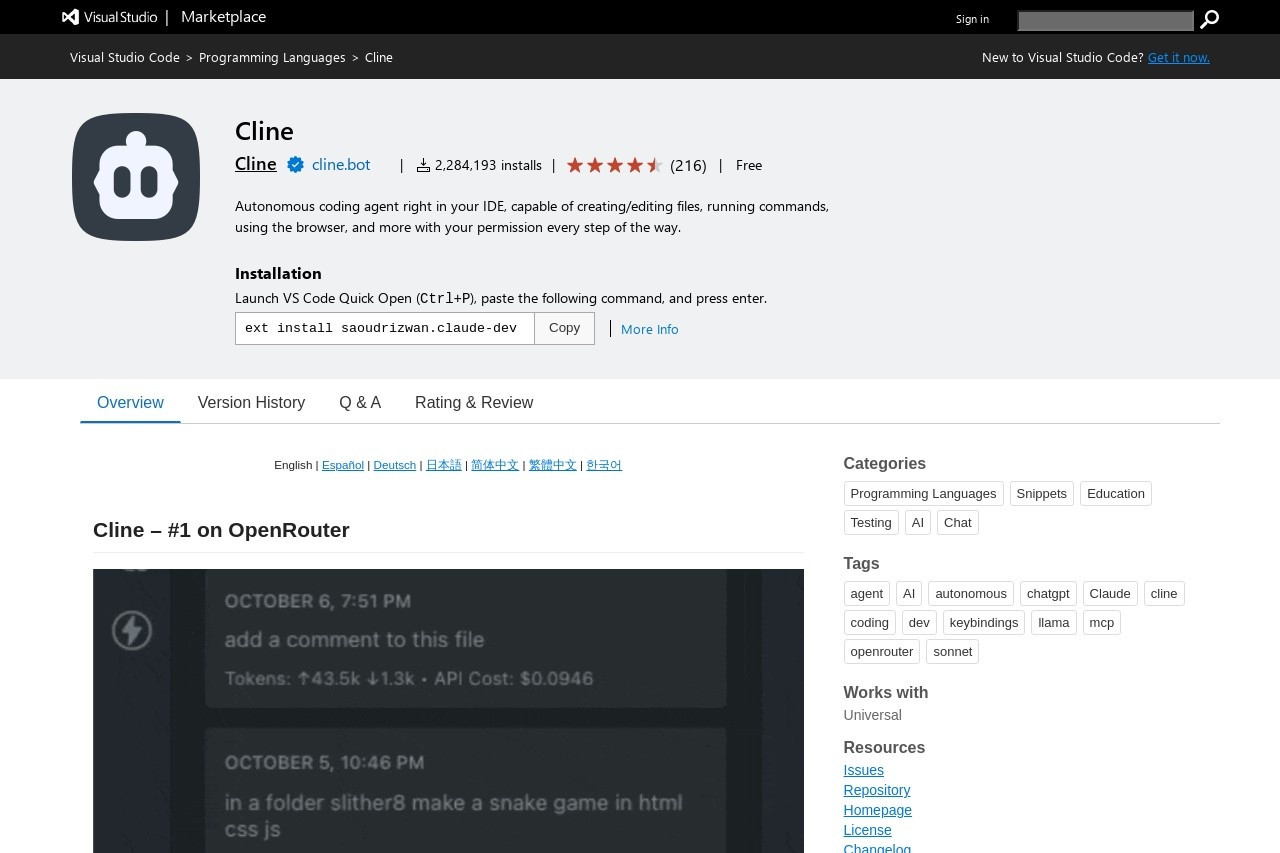Click the search magnifier icon
The width and height of the screenshot is (1280, 853).
click(x=1209, y=19)
